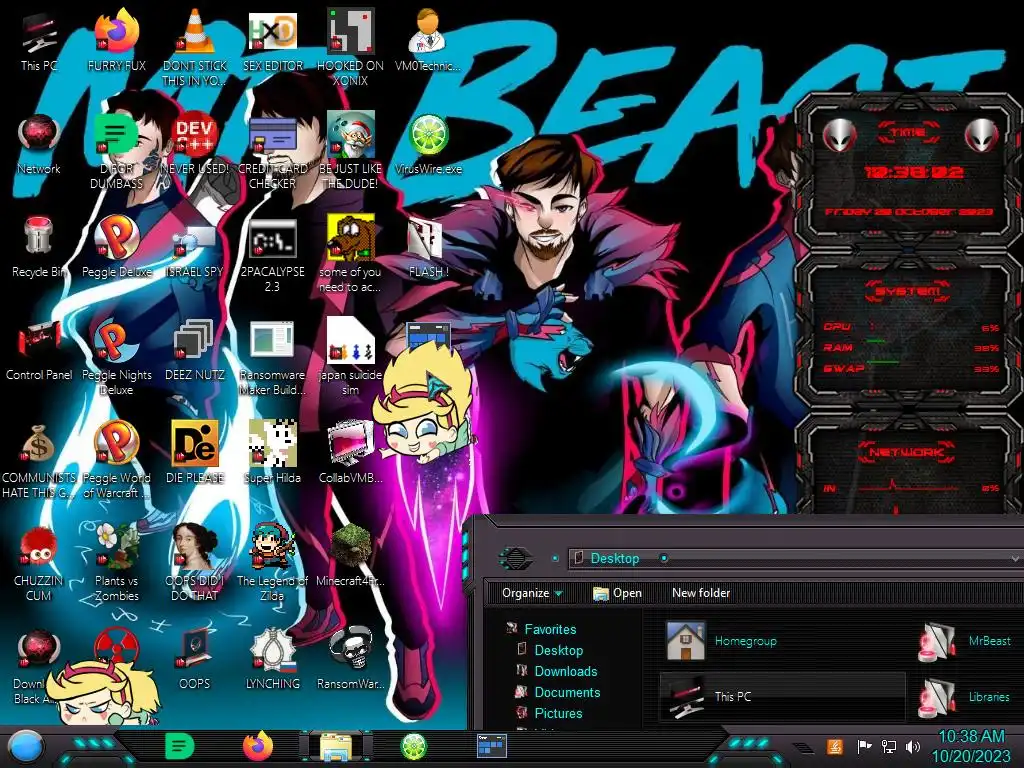
Task: Select the Minecraft4Fr... grass block icon
Action: [350, 556]
